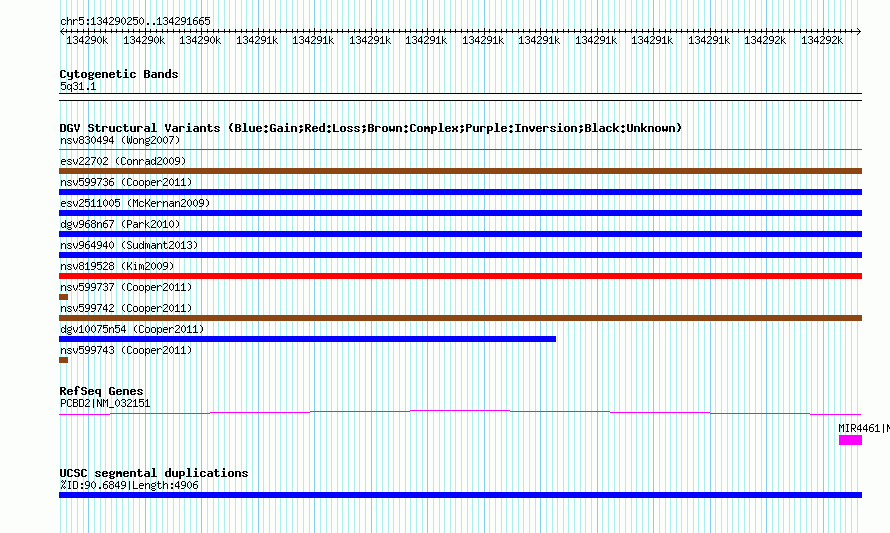Click the small brown nsv599737 block
890x533 pixels.
point(64,297)
